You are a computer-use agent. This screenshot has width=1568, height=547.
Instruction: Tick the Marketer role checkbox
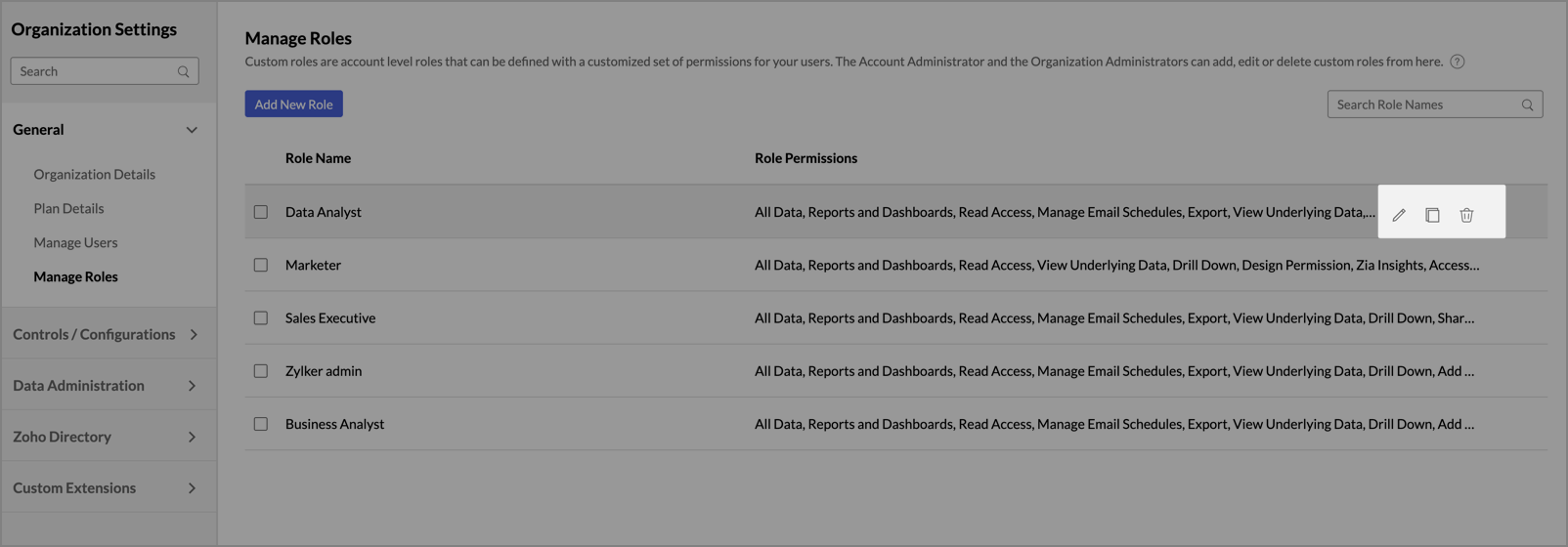coord(261,265)
